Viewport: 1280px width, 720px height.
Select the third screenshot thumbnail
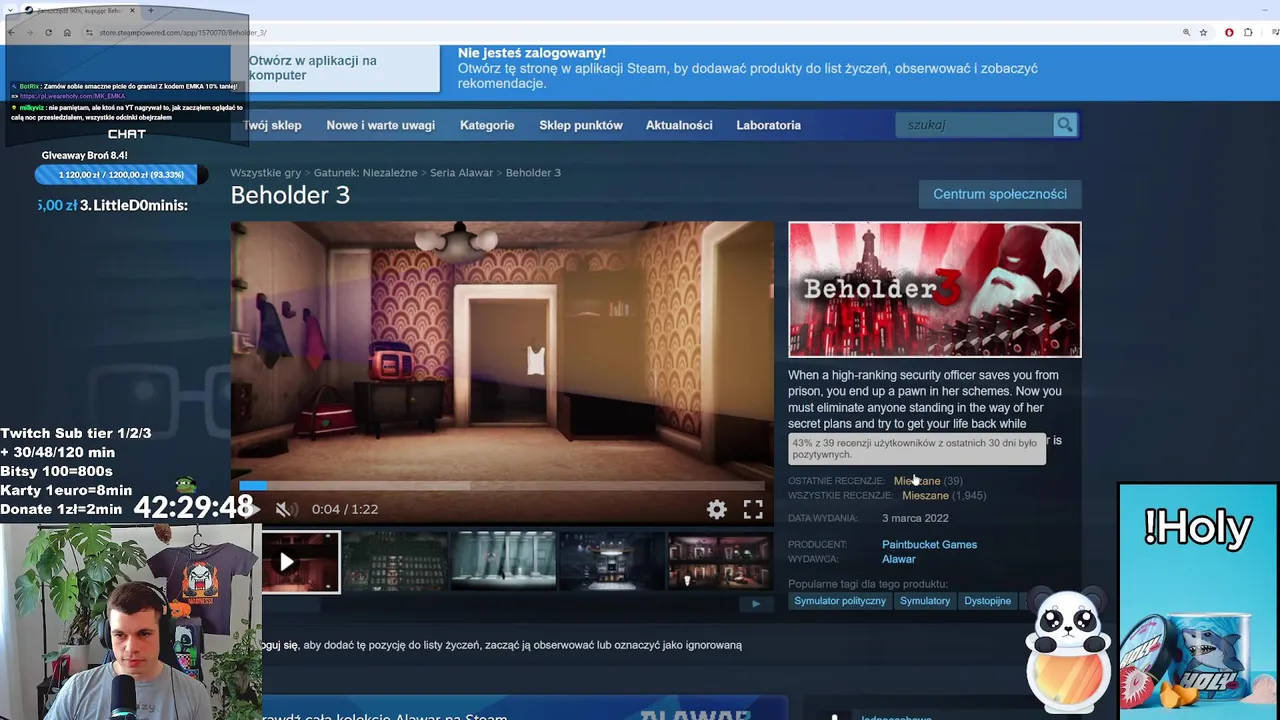tap(503, 561)
